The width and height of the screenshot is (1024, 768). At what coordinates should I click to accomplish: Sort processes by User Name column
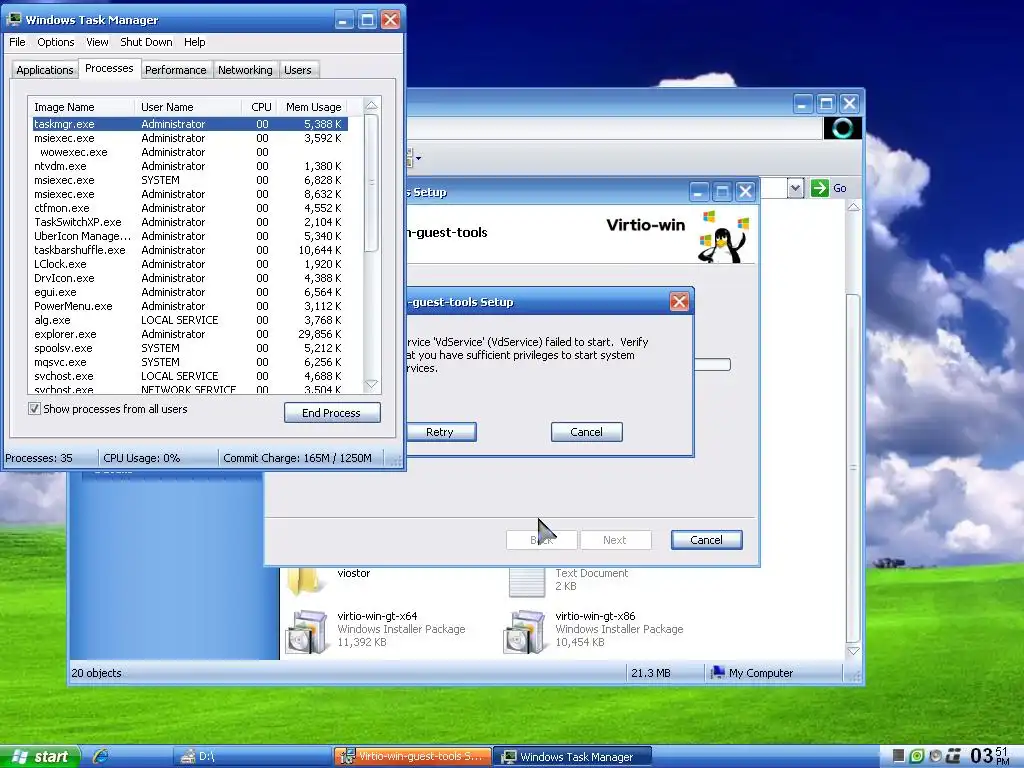189,106
